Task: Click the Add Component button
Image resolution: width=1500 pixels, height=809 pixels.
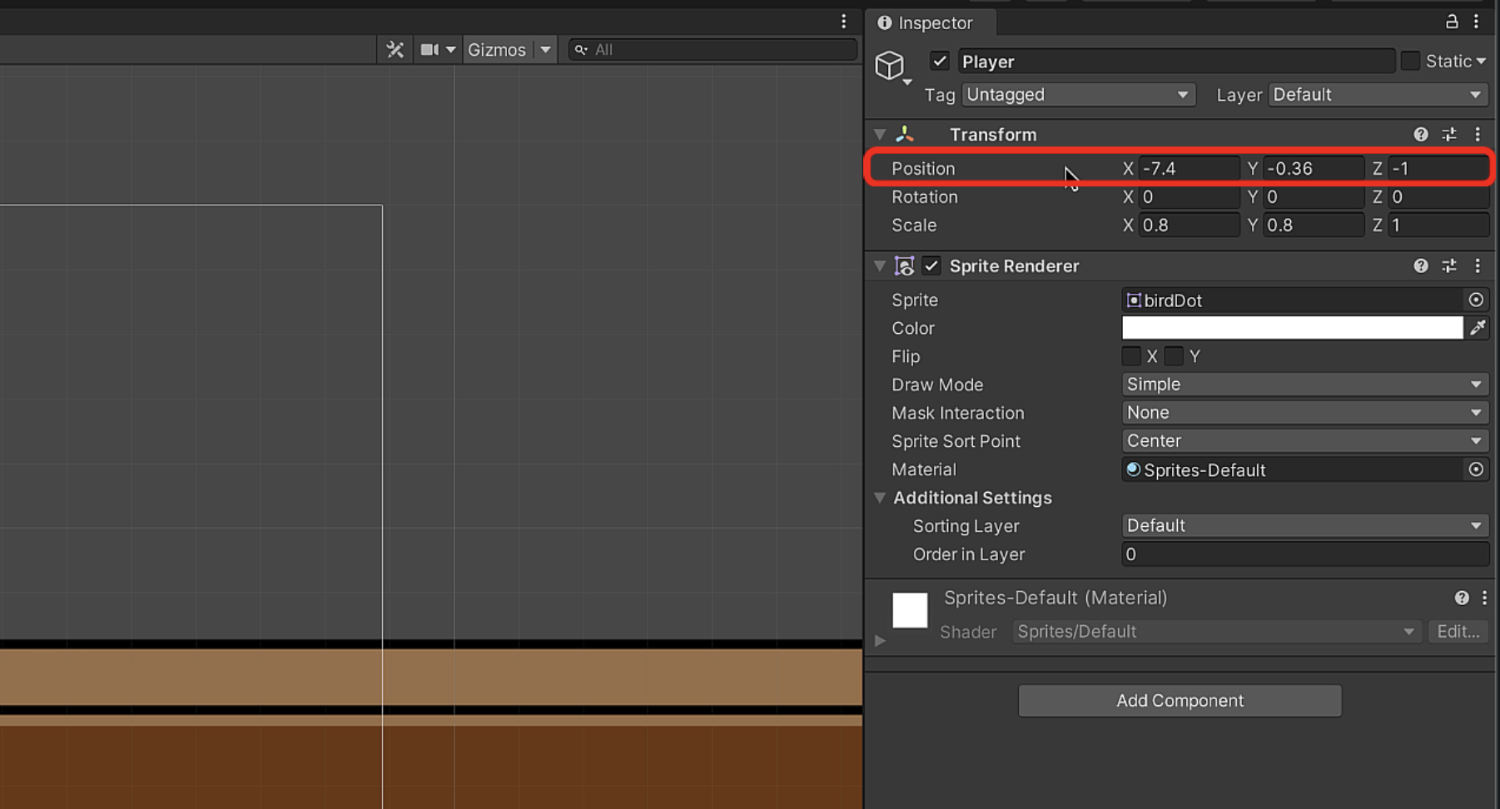Action: (x=1180, y=701)
